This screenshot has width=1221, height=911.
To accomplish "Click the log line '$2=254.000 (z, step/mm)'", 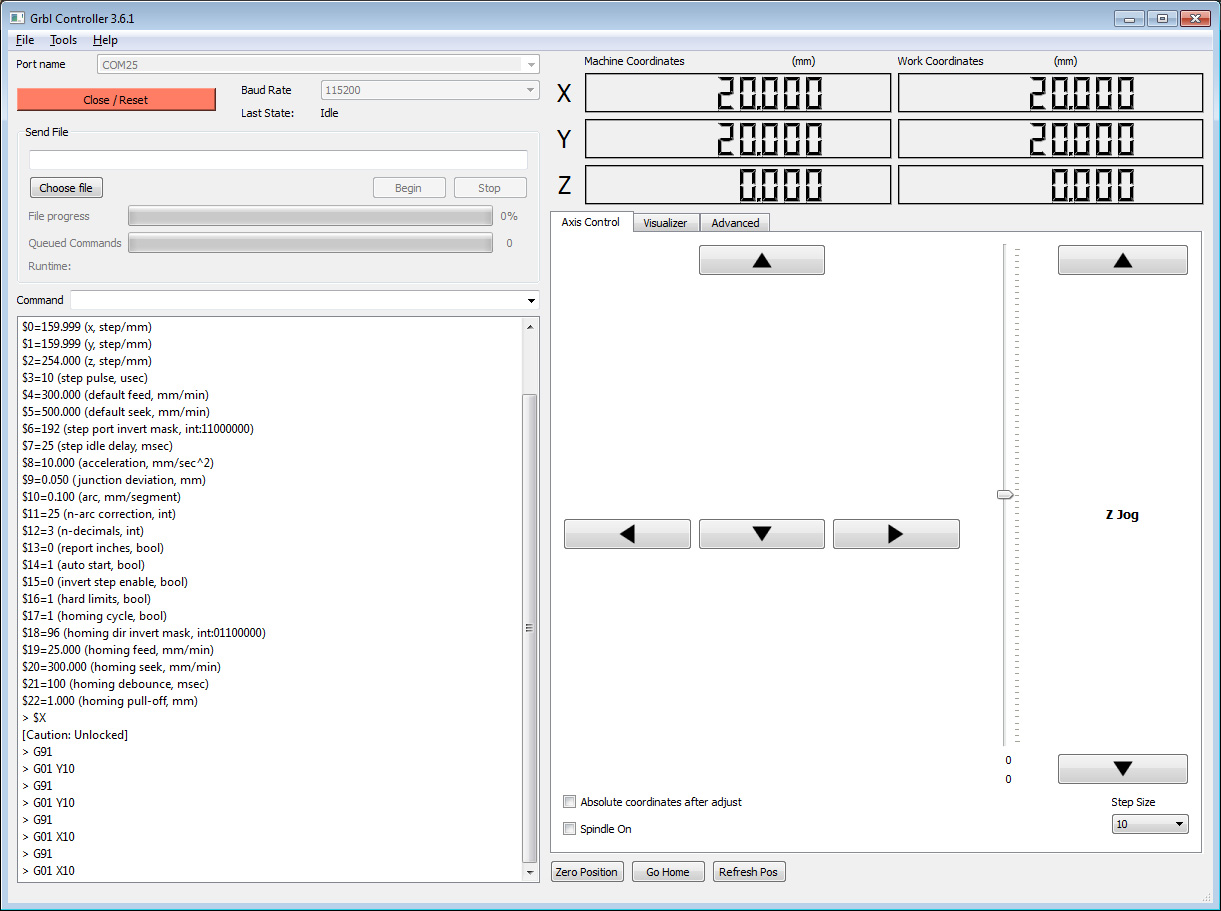I will coord(87,361).
